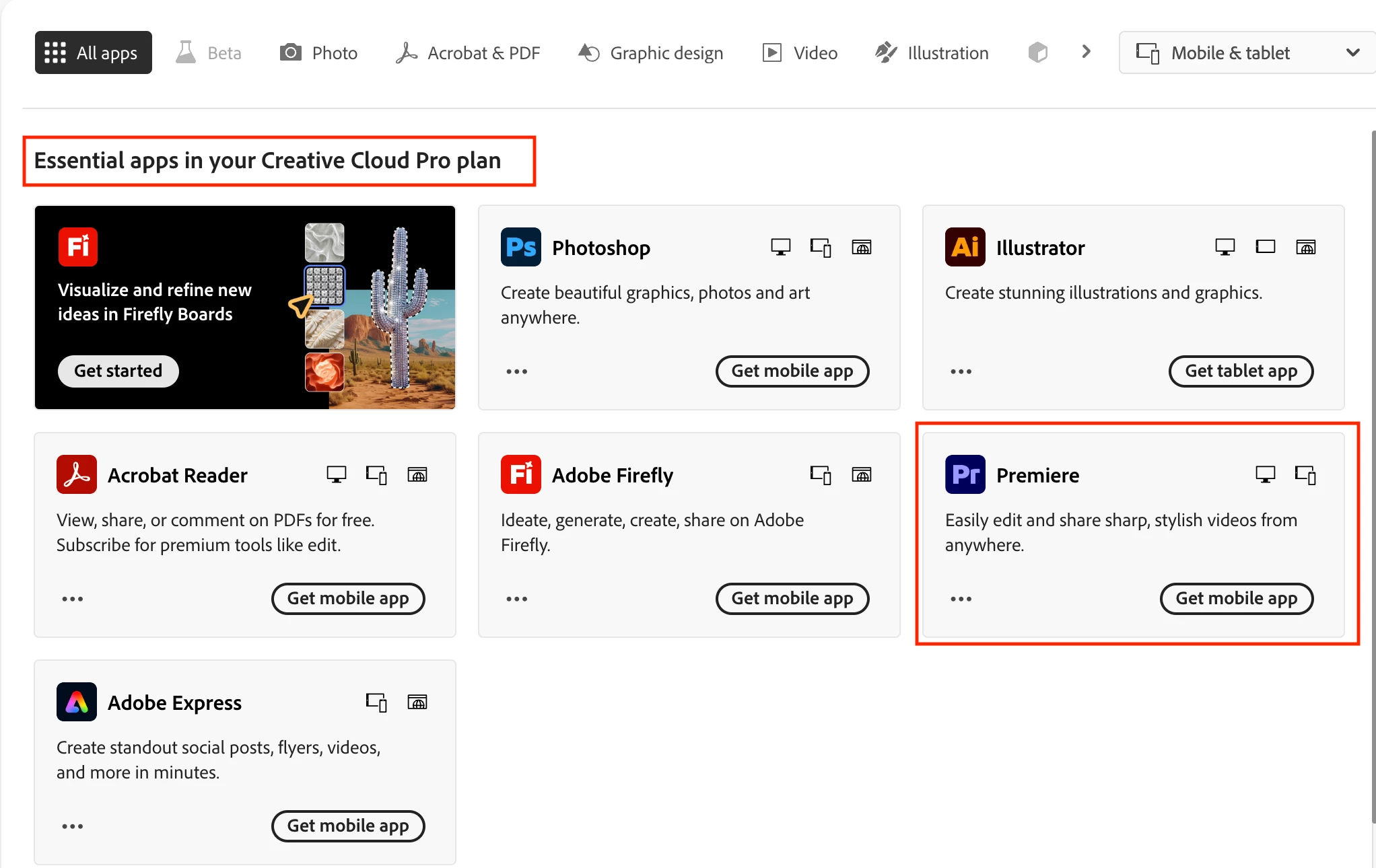Open Adobe Express more options ellipsis

(72, 826)
